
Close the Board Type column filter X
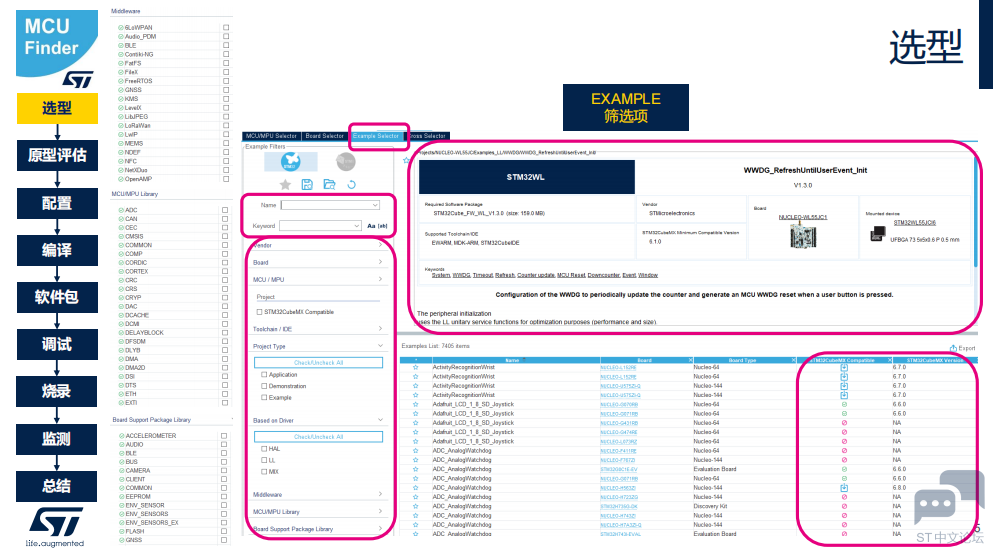coord(793,360)
